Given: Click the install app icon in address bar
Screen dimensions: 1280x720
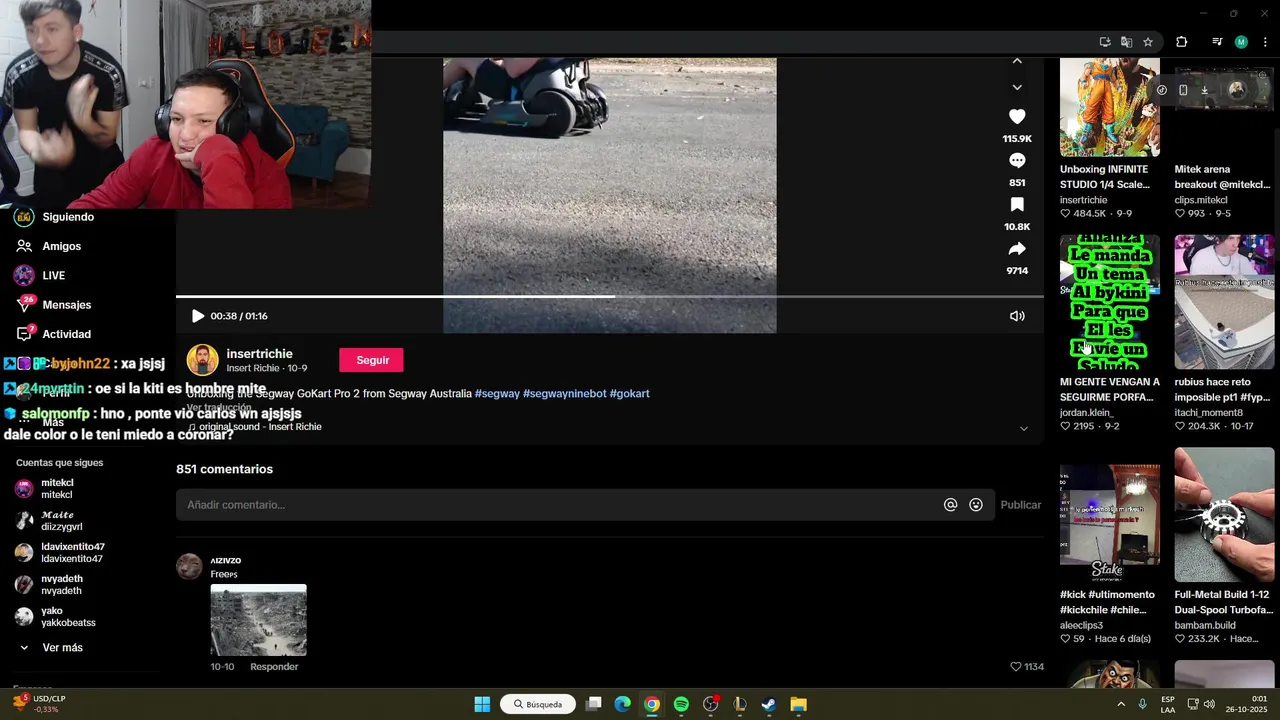Looking at the screenshot, I should click(1105, 42).
